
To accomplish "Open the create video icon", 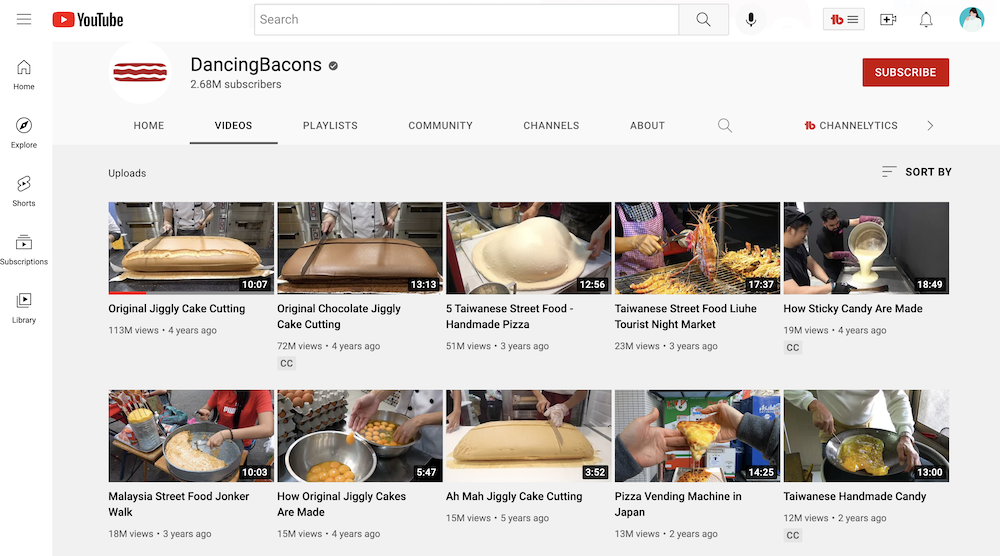I will click(888, 20).
